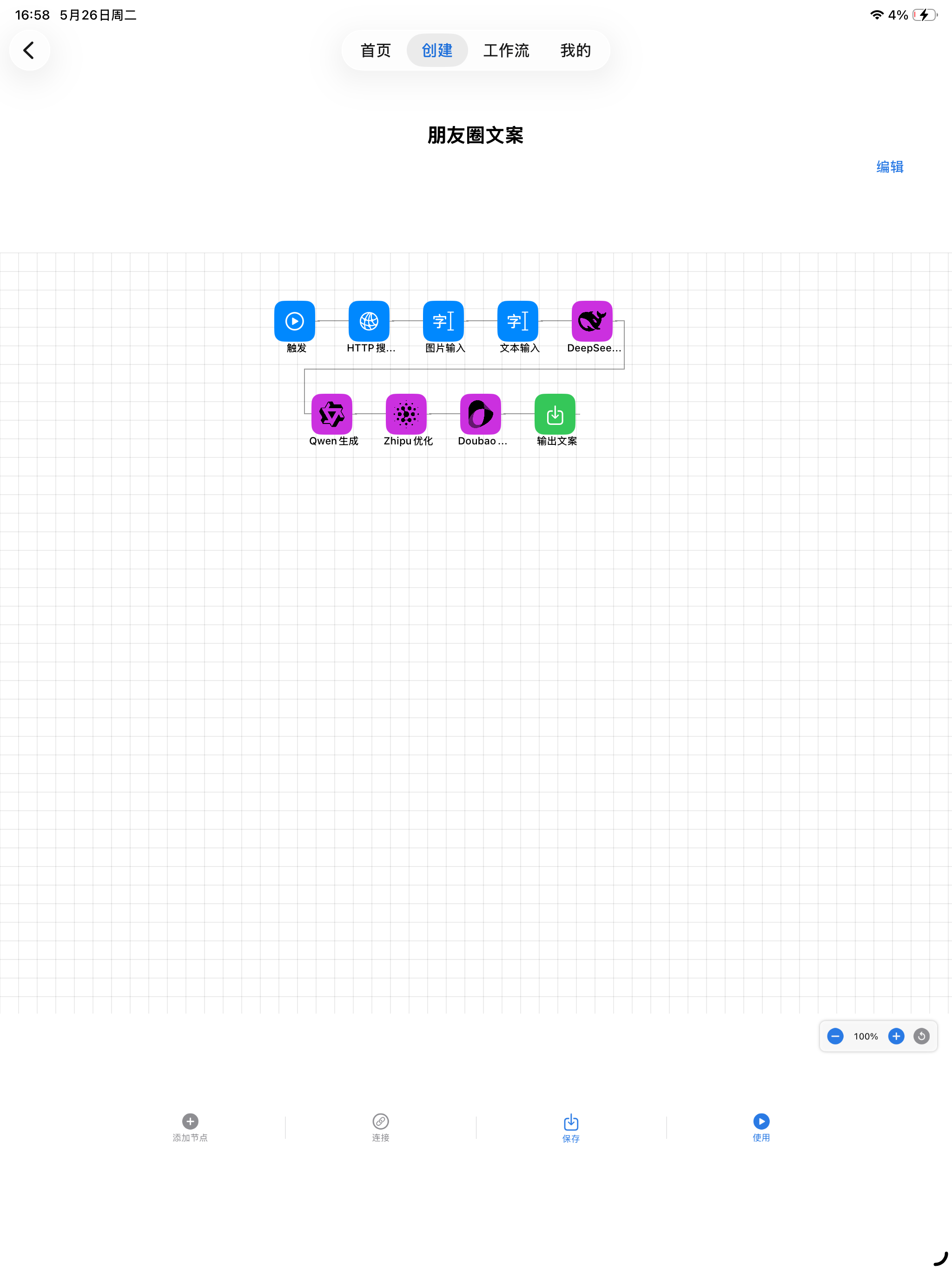Tap the battery charging indicator

coord(925,15)
